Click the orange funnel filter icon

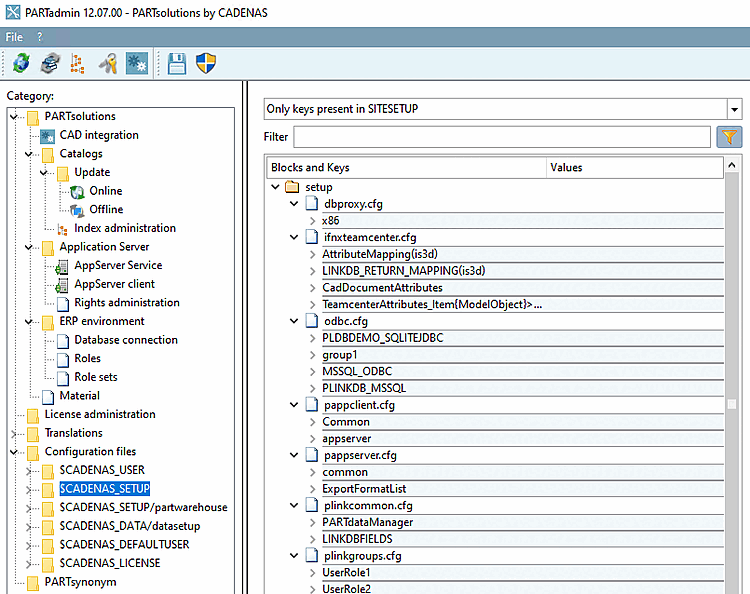pos(729,137)
